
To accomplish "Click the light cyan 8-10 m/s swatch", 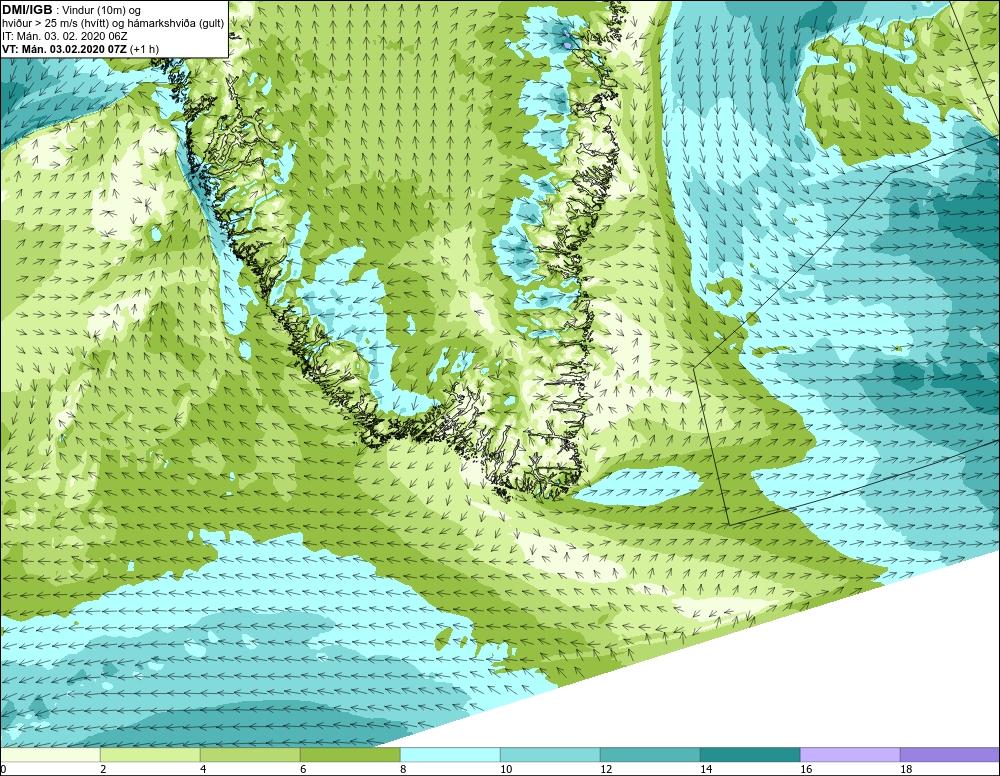I will coord(450,755).
